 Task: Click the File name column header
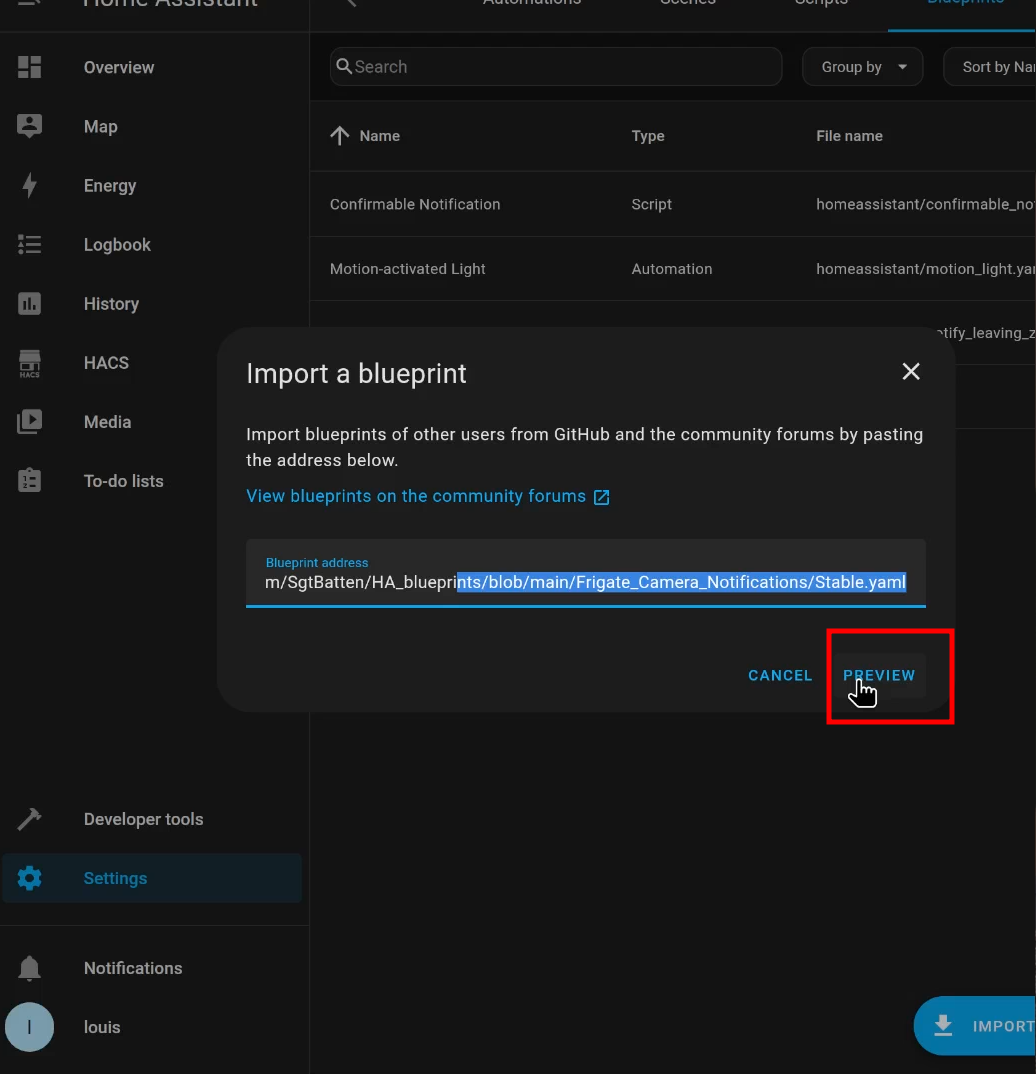[849, 136]
